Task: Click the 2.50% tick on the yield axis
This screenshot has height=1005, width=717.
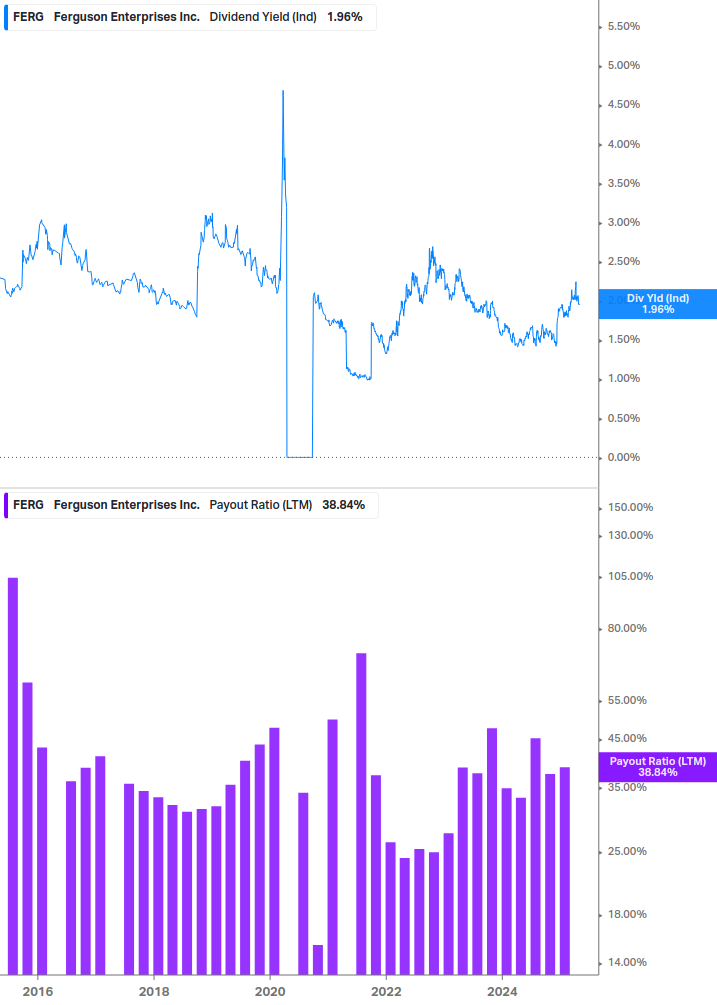Action: (623, 262)
